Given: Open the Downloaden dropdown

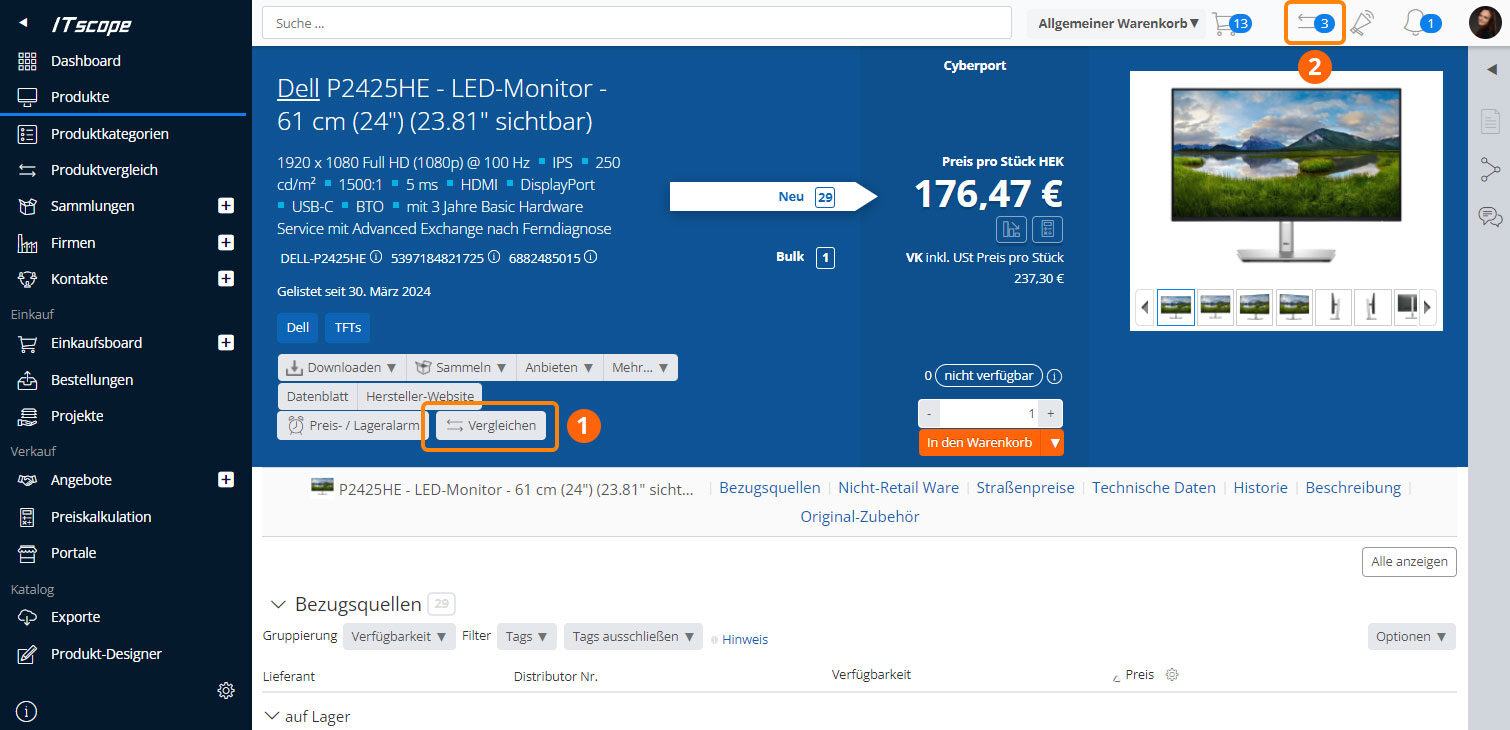Looking at the screenshot, I should tap(342, 368).
